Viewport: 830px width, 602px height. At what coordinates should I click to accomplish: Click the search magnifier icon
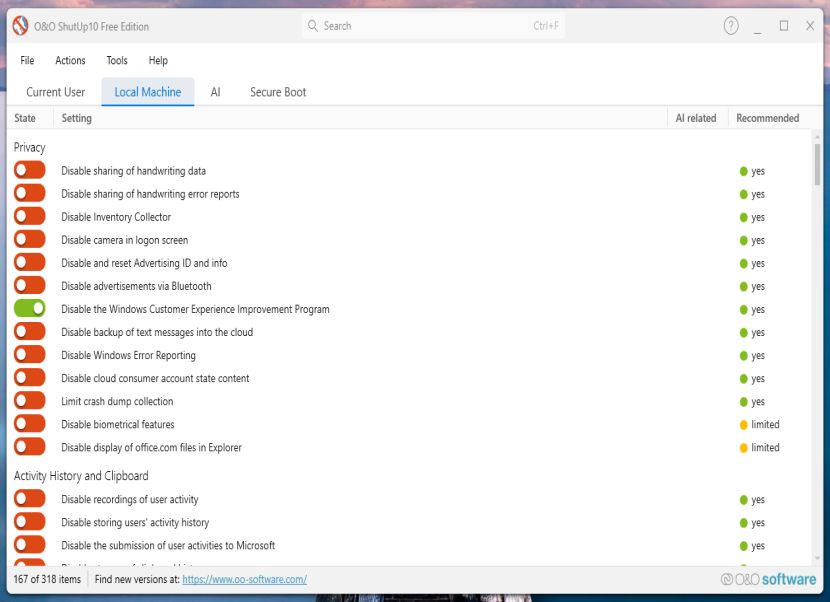click(x=313, y=25)
